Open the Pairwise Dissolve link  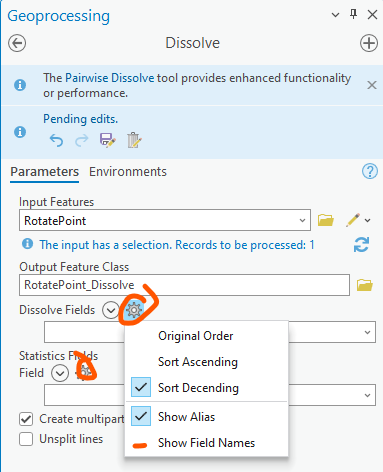[109, 78]
